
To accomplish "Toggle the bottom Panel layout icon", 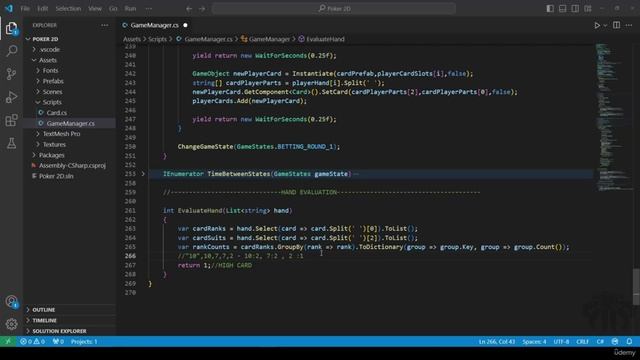I will [562, 9].
